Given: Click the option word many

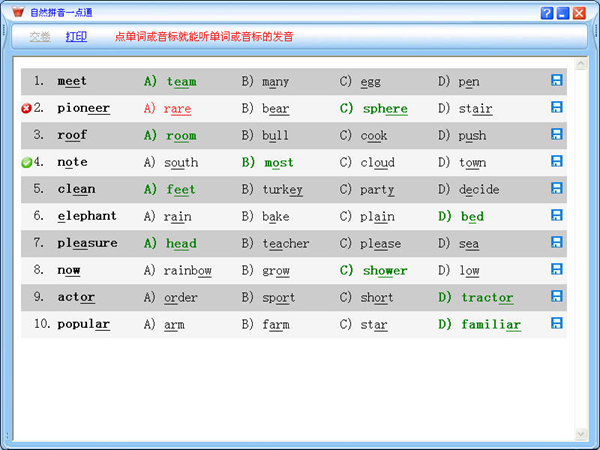Looking at the screenshot, I should [275, 82].
